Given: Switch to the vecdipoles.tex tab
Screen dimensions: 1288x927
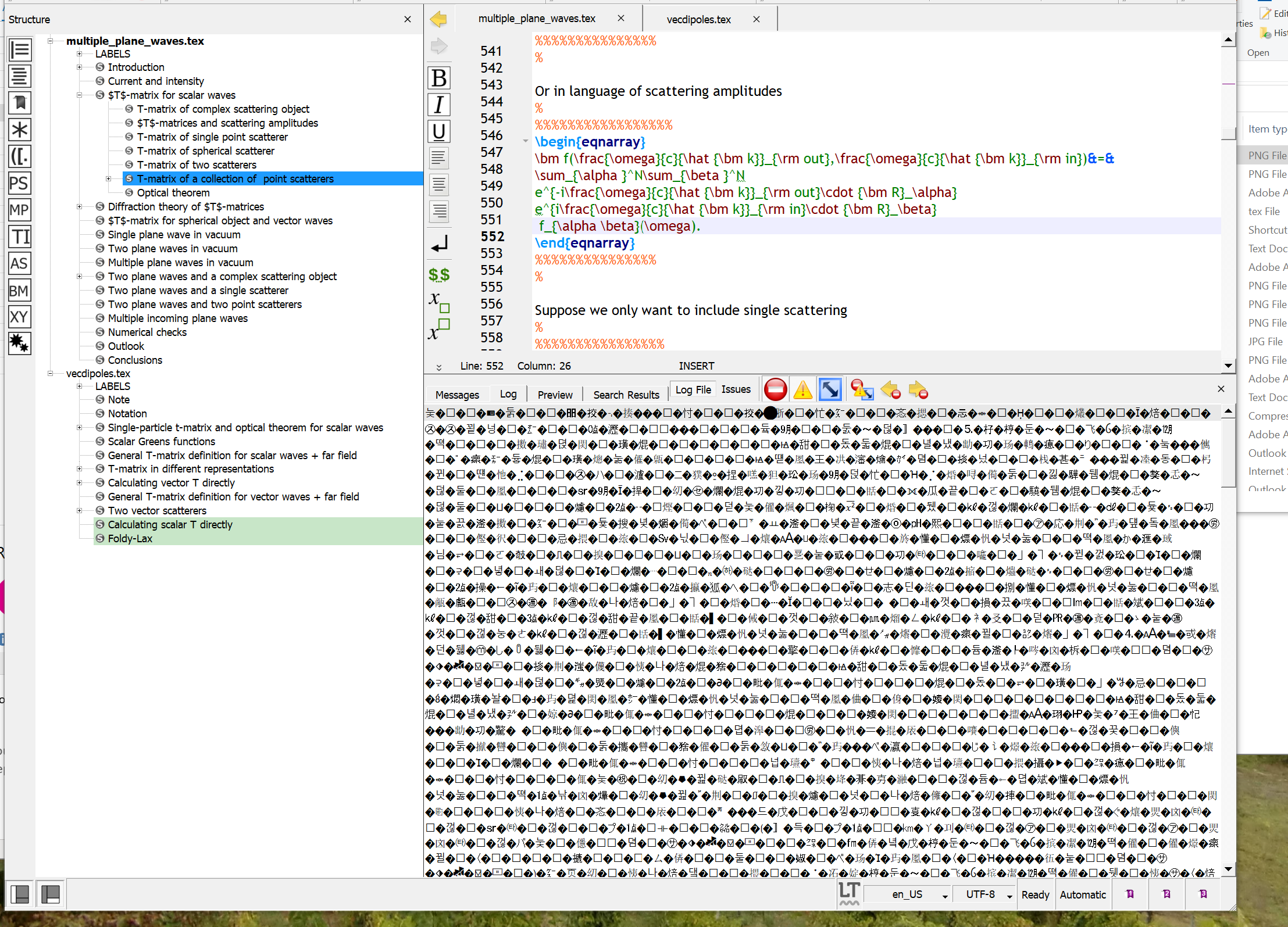Looking at the screenshot, I should coord(699,19).
